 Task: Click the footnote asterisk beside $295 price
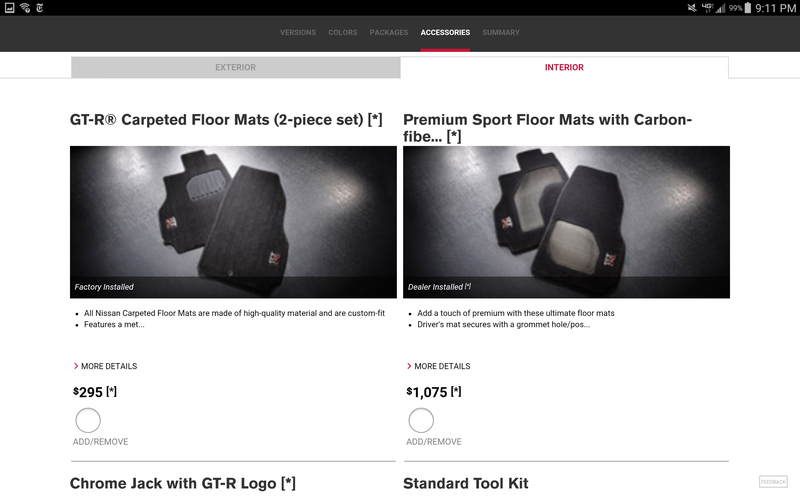coord(111,391)
